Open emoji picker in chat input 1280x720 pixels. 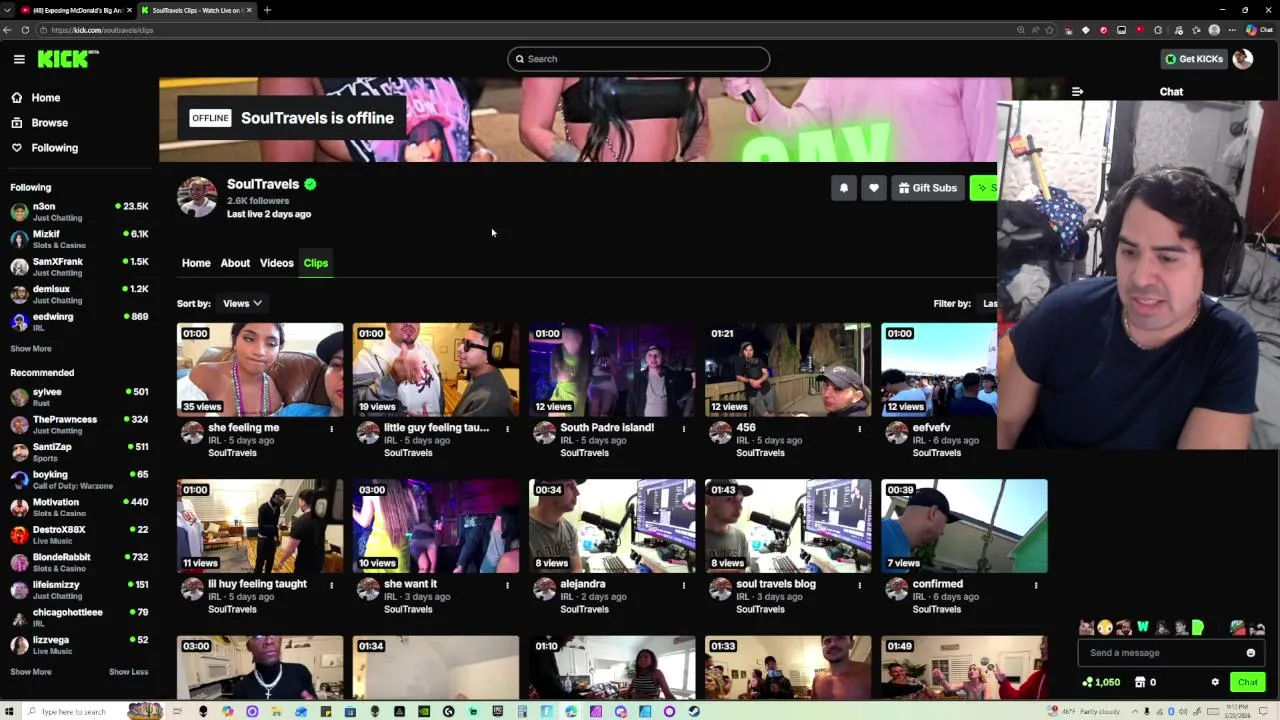pyautogui.click(x=1251, y=653)
